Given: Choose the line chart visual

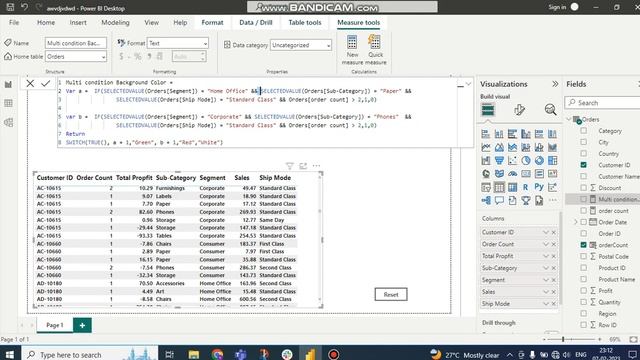Looking at the screenshot, I should click(x=486, y=147).
